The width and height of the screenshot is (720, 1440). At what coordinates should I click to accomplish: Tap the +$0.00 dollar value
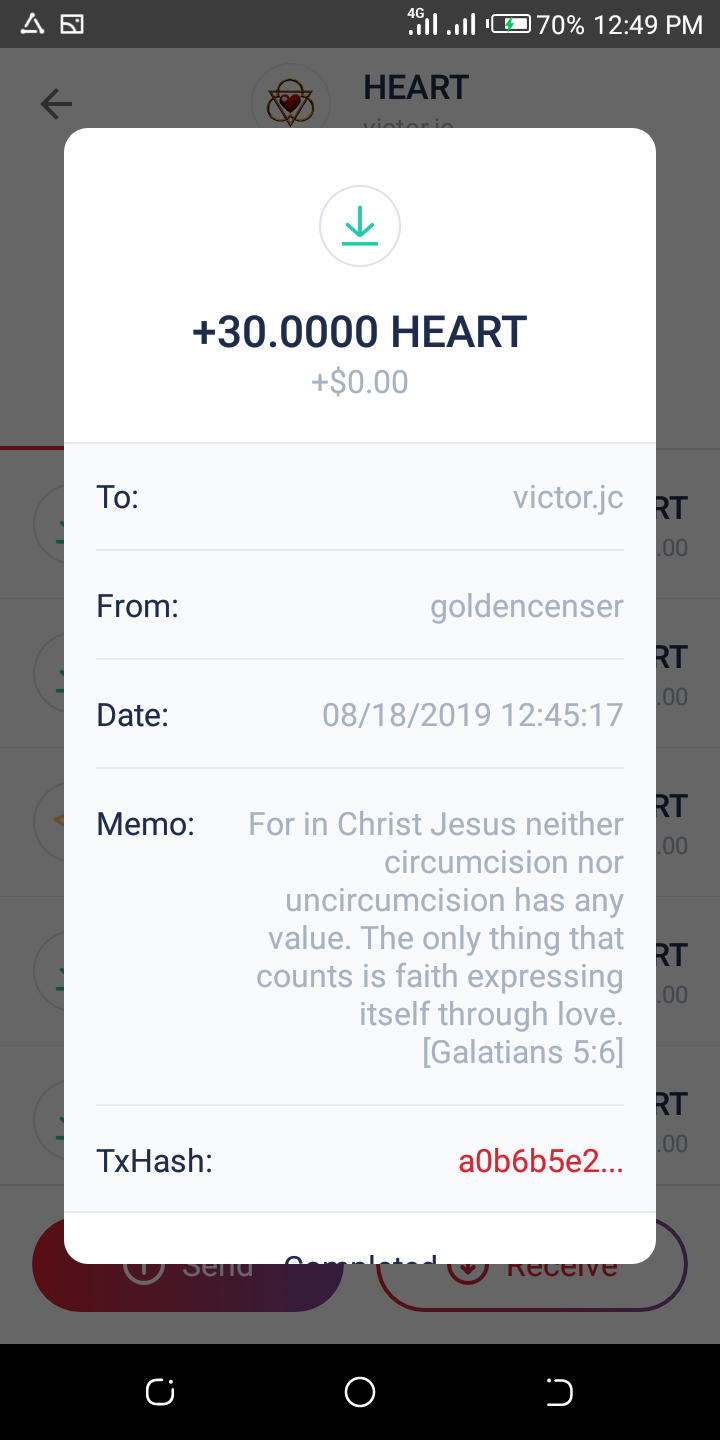click(x=360, y=382)
